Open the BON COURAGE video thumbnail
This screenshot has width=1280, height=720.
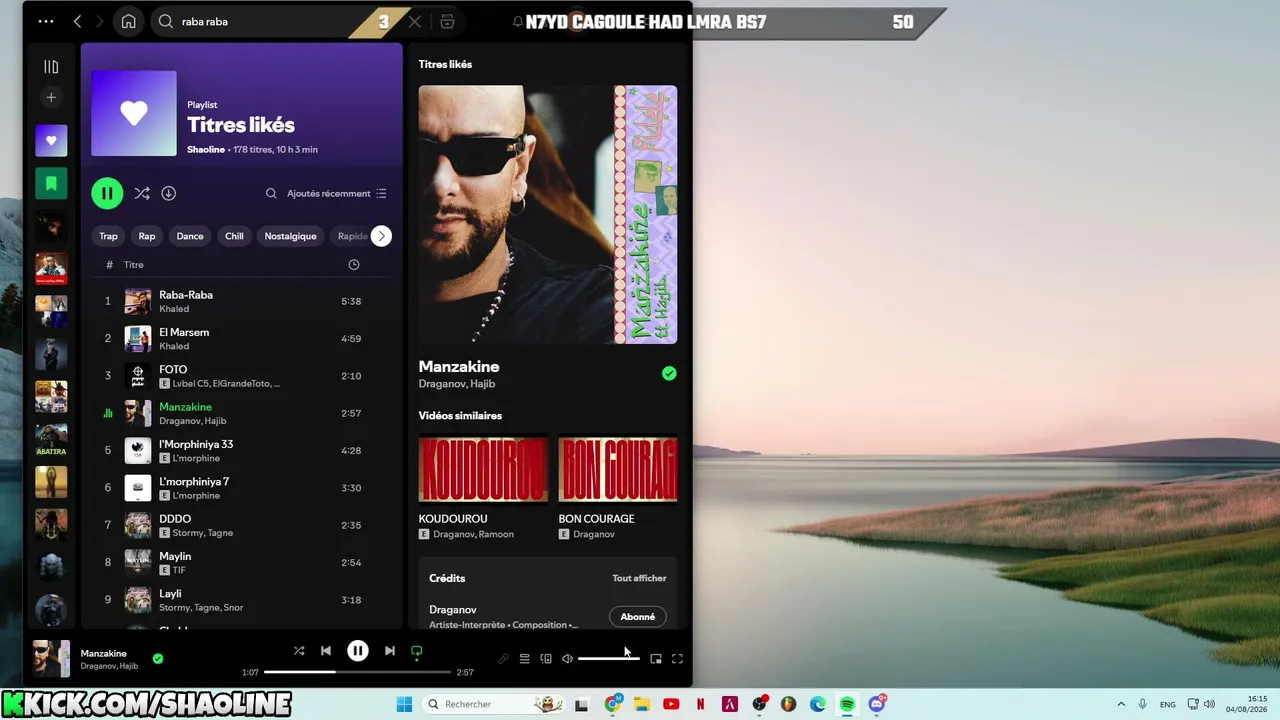tap(618, 469)
